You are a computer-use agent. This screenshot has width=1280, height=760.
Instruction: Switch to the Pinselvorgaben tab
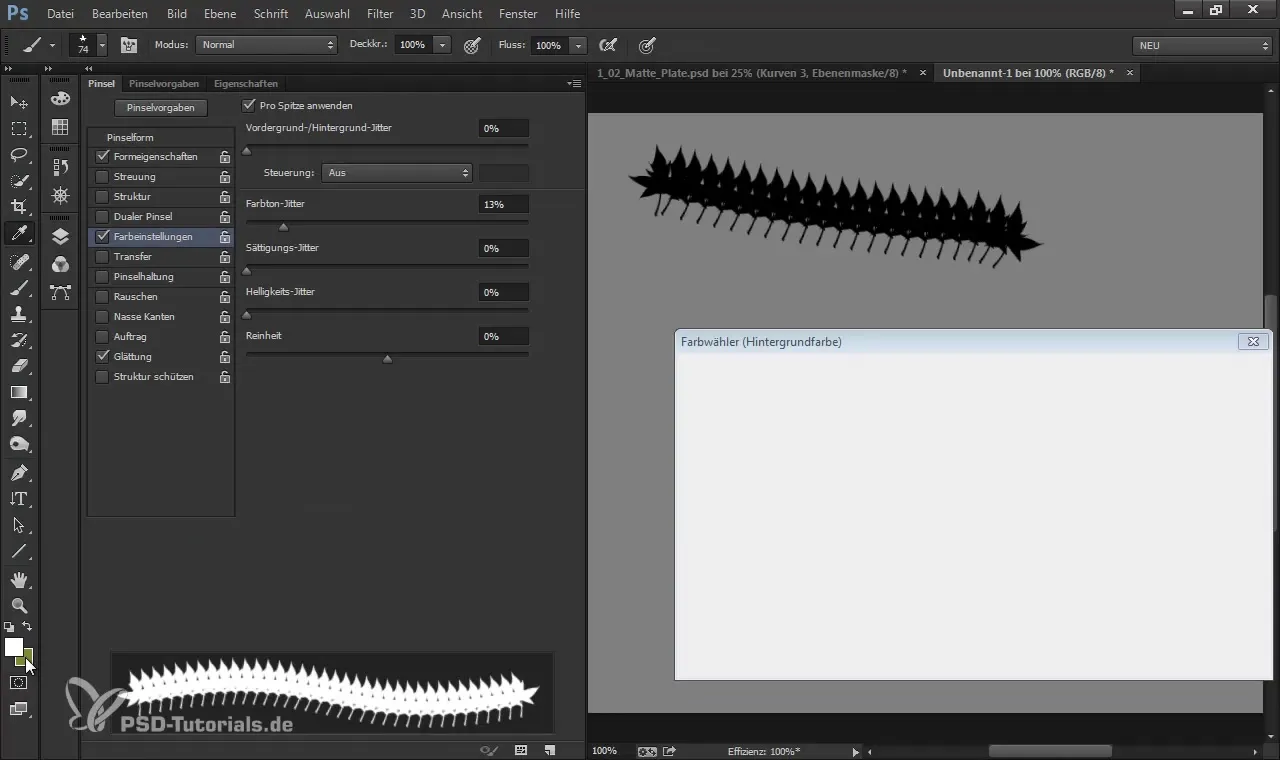point(164,84)
